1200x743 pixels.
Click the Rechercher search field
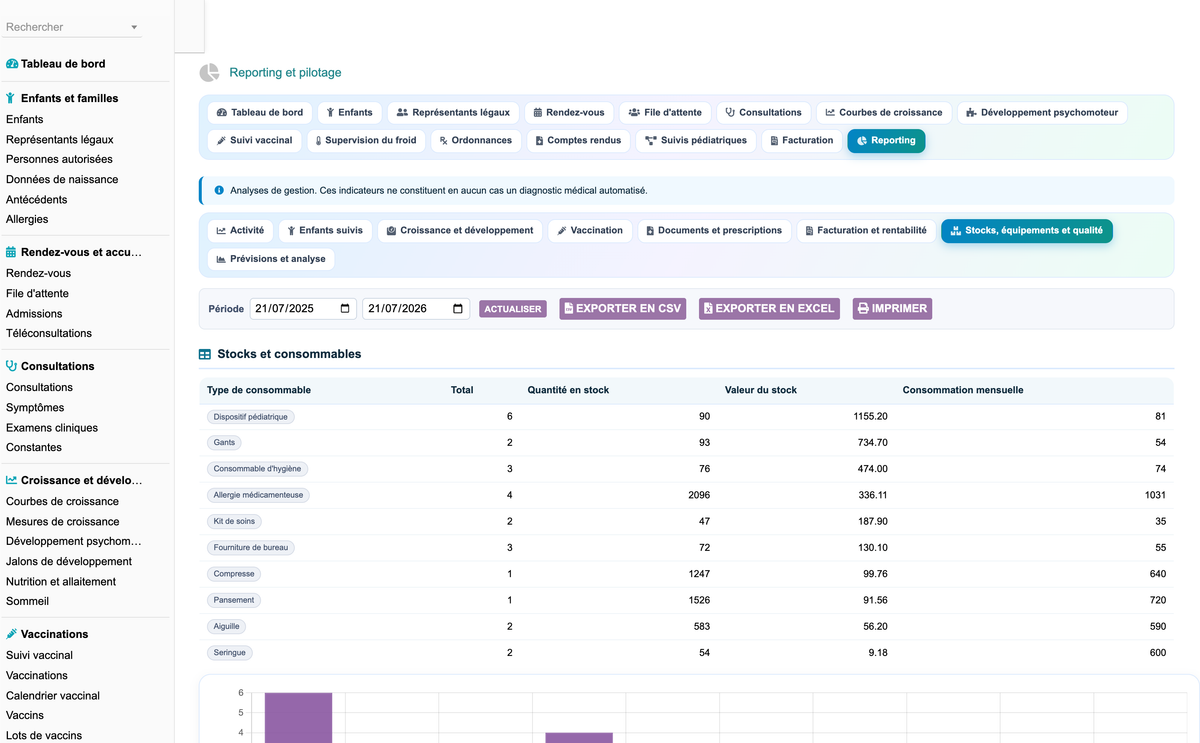[73, 27]
